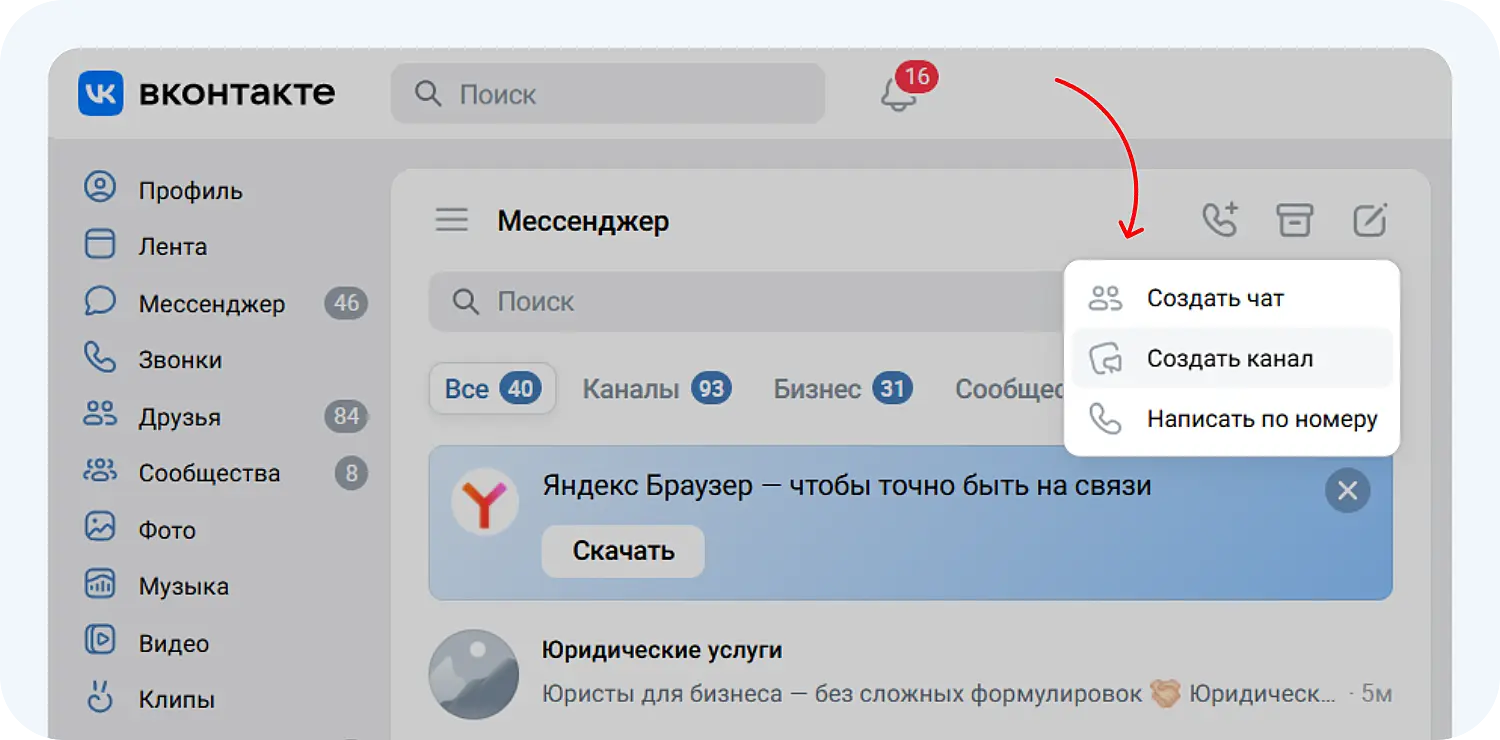This screenshot has width=1500, height=740.
Task: Expand the Messenger hamburger menu
Action: click(452, 220)
